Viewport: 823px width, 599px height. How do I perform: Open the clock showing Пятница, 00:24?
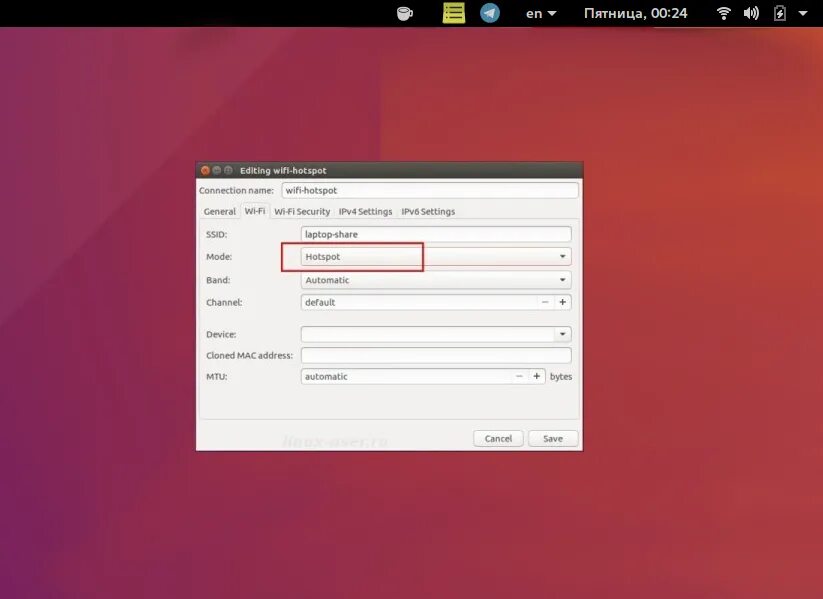pos(635,12)
